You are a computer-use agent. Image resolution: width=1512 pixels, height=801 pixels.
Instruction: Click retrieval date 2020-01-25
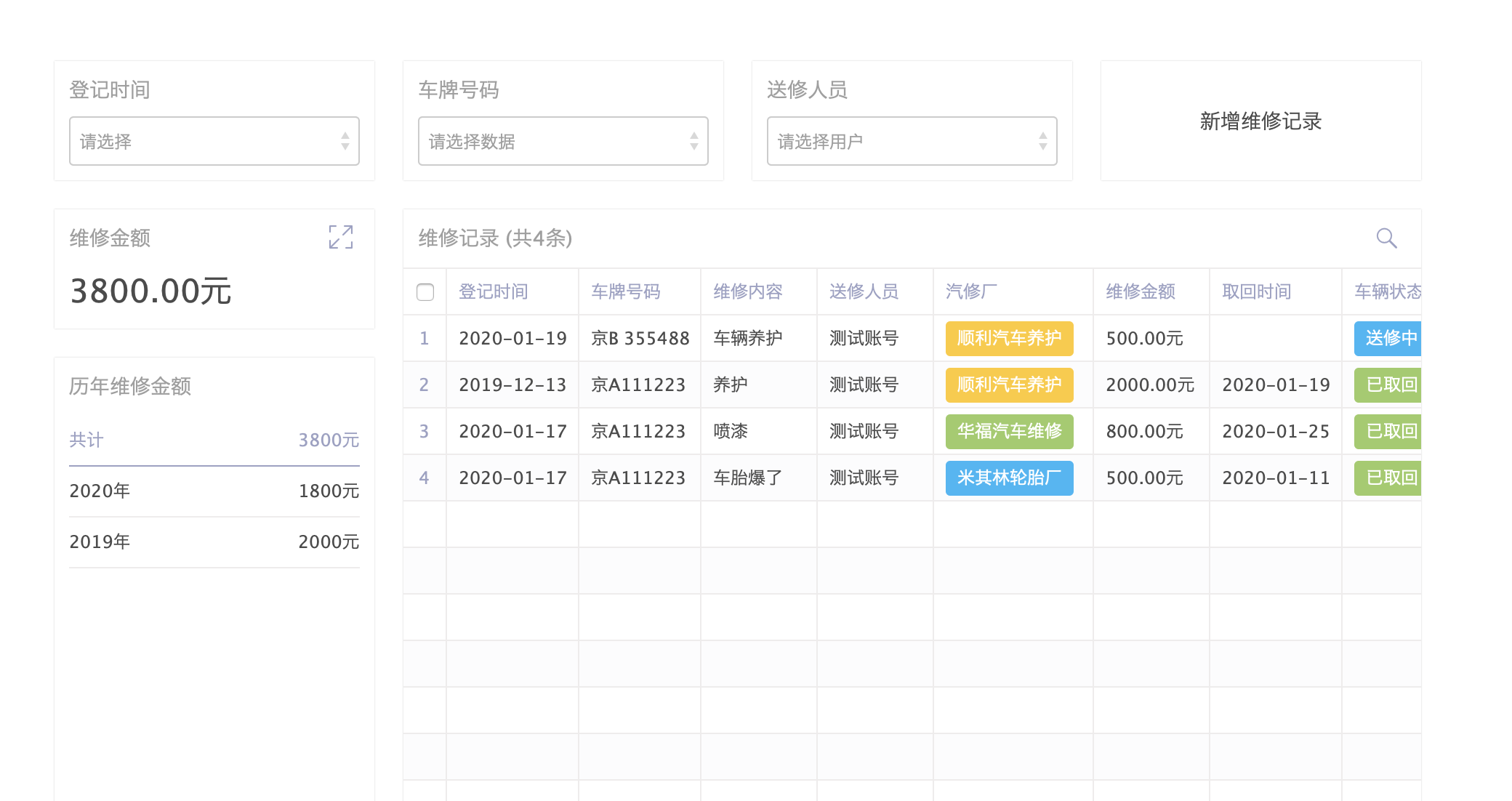(x=1276, y=431)
